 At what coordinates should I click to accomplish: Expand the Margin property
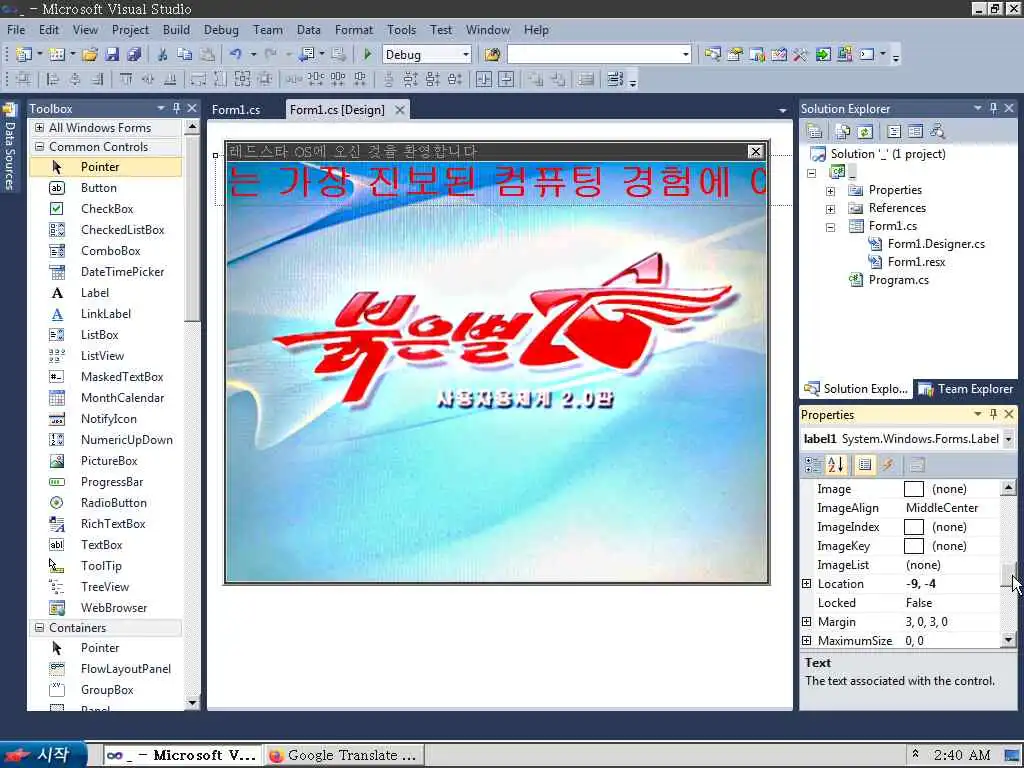(807, 622)
